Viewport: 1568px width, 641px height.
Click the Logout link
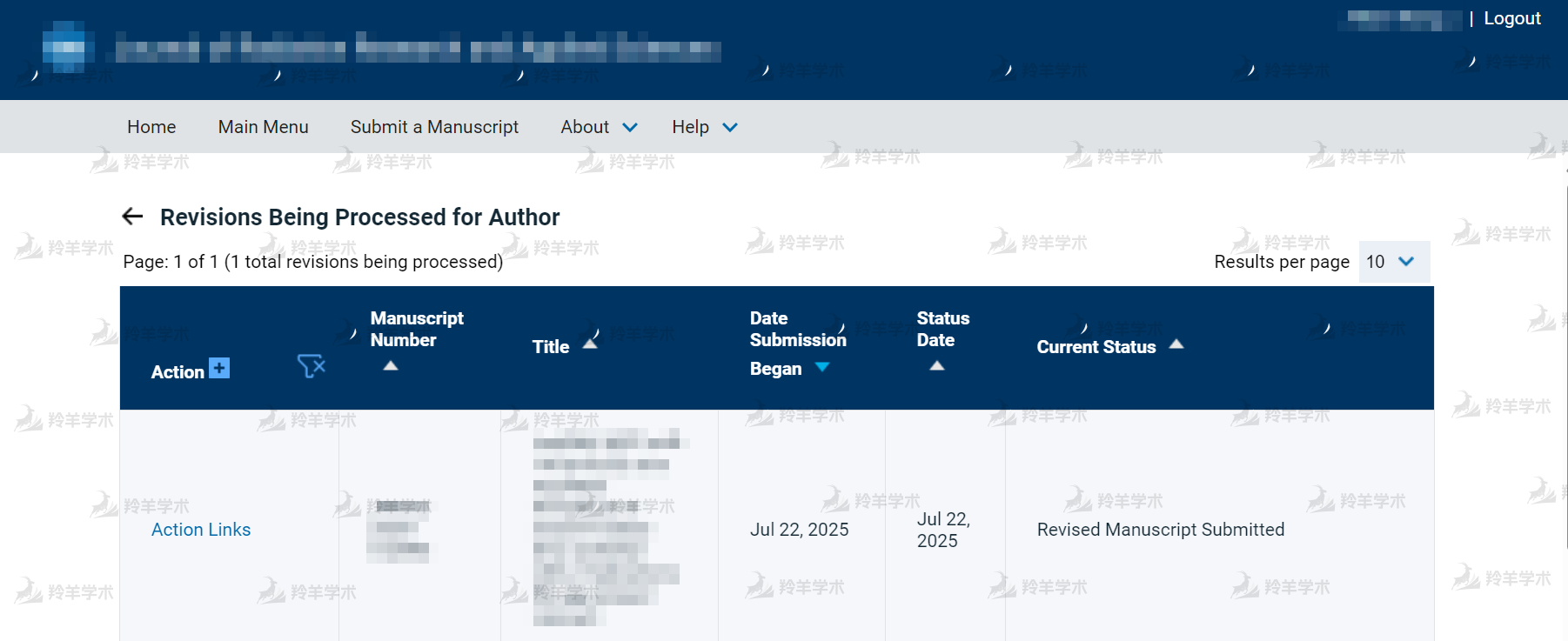click(x=1511, y=18)
